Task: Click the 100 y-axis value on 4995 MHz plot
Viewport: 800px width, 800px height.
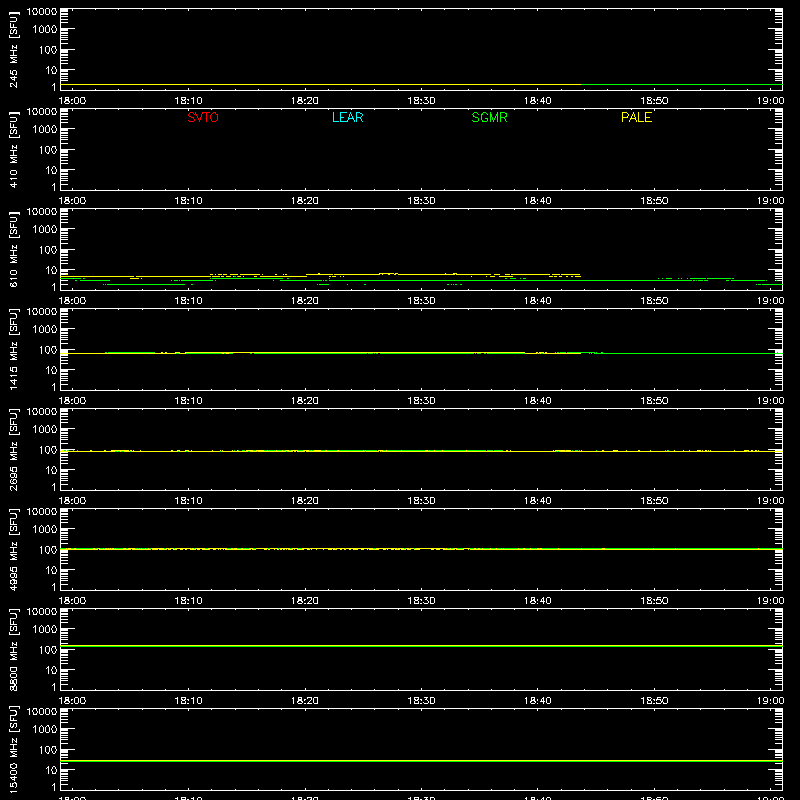Action: tap(48, 549)
